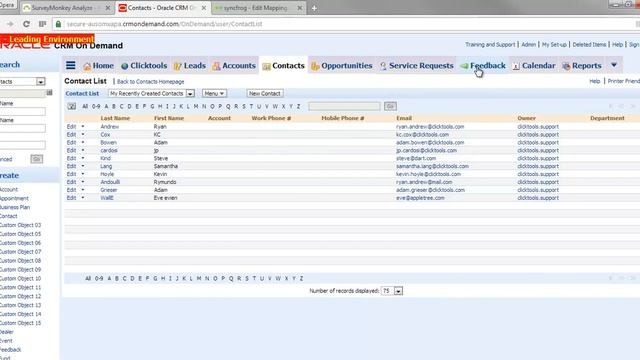The image size is (640, 360).
Task: Click the sidebar search Go button
Action: pyautogui.click(x=37, y=159)
